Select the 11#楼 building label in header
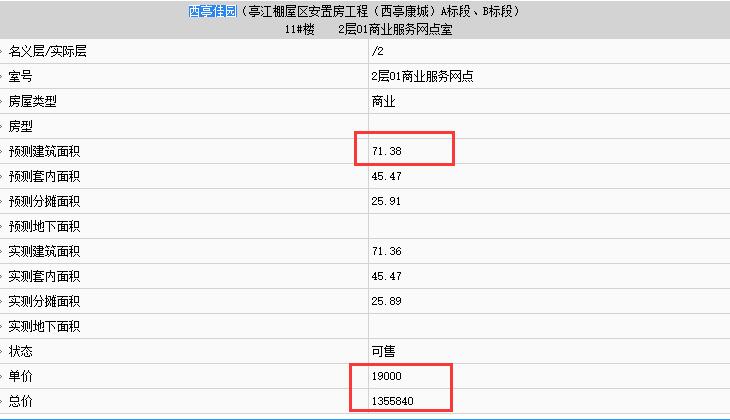This screenshot has width=730, height=420. pos(299,29)
